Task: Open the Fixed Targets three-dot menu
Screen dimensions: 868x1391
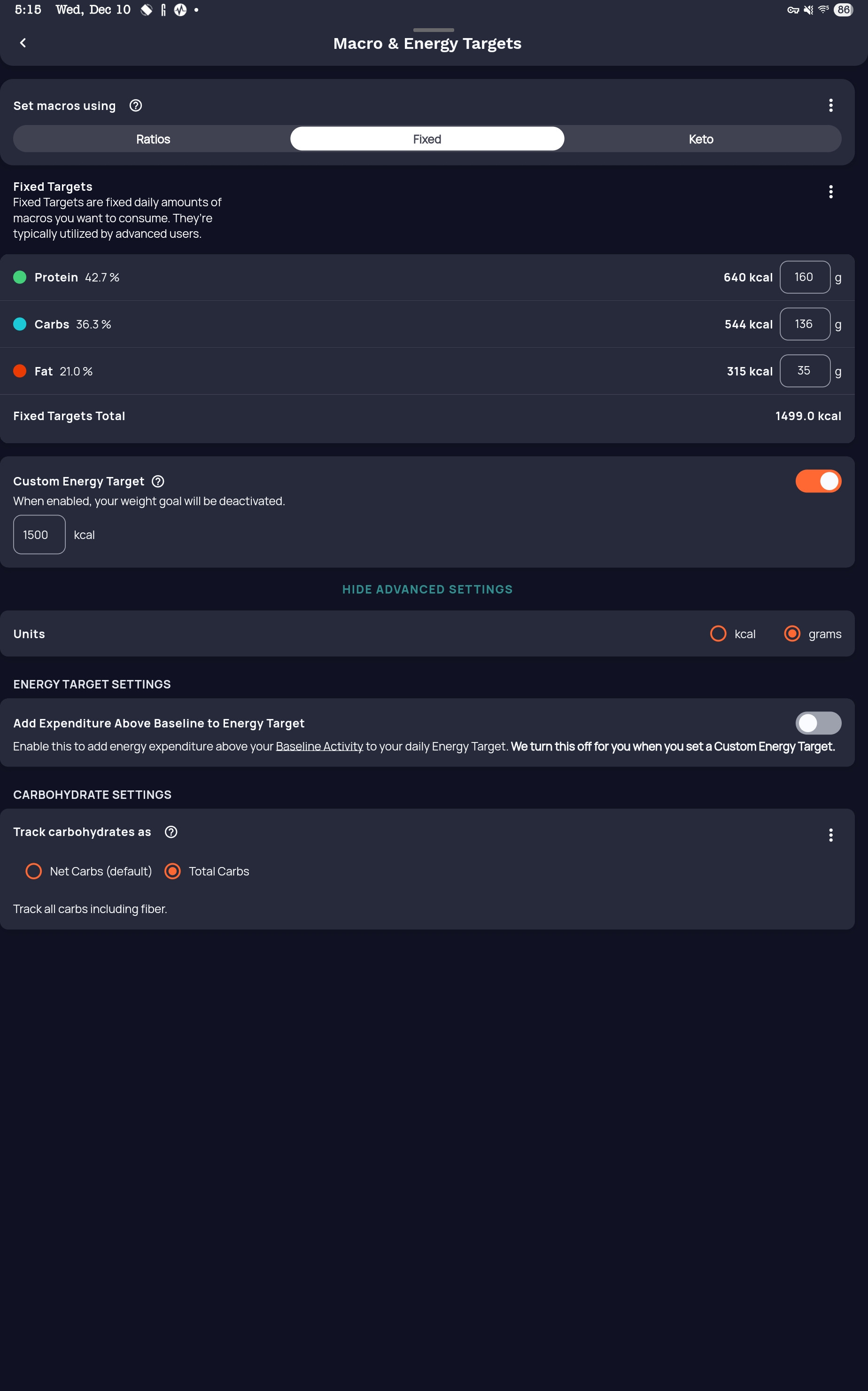Action: tap(830, 192)
